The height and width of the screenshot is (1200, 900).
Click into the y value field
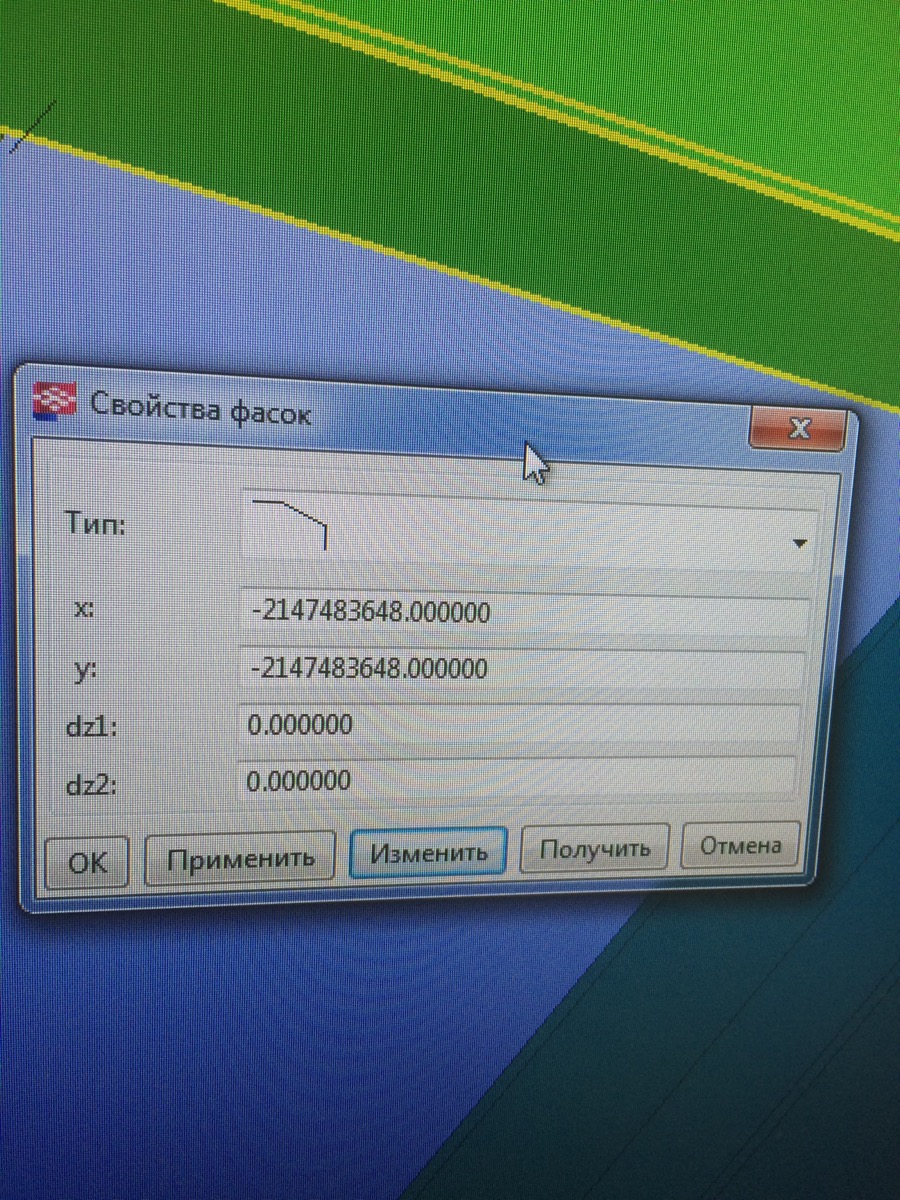coord(520,668)
